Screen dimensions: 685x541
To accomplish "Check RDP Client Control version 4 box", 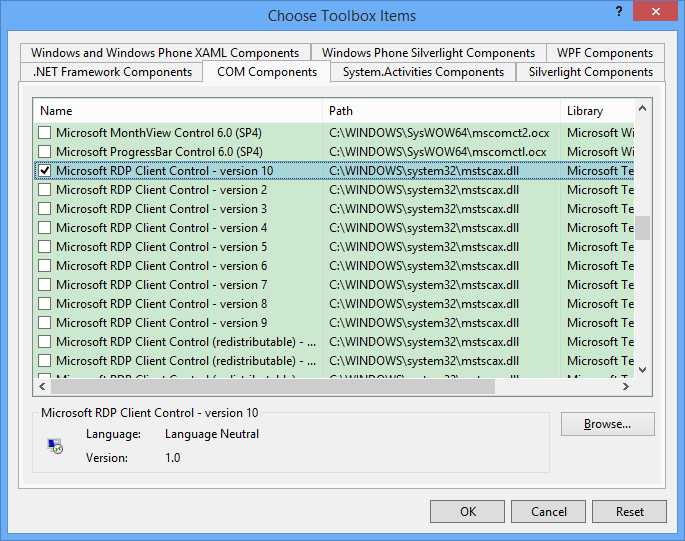I will (45, 228).
